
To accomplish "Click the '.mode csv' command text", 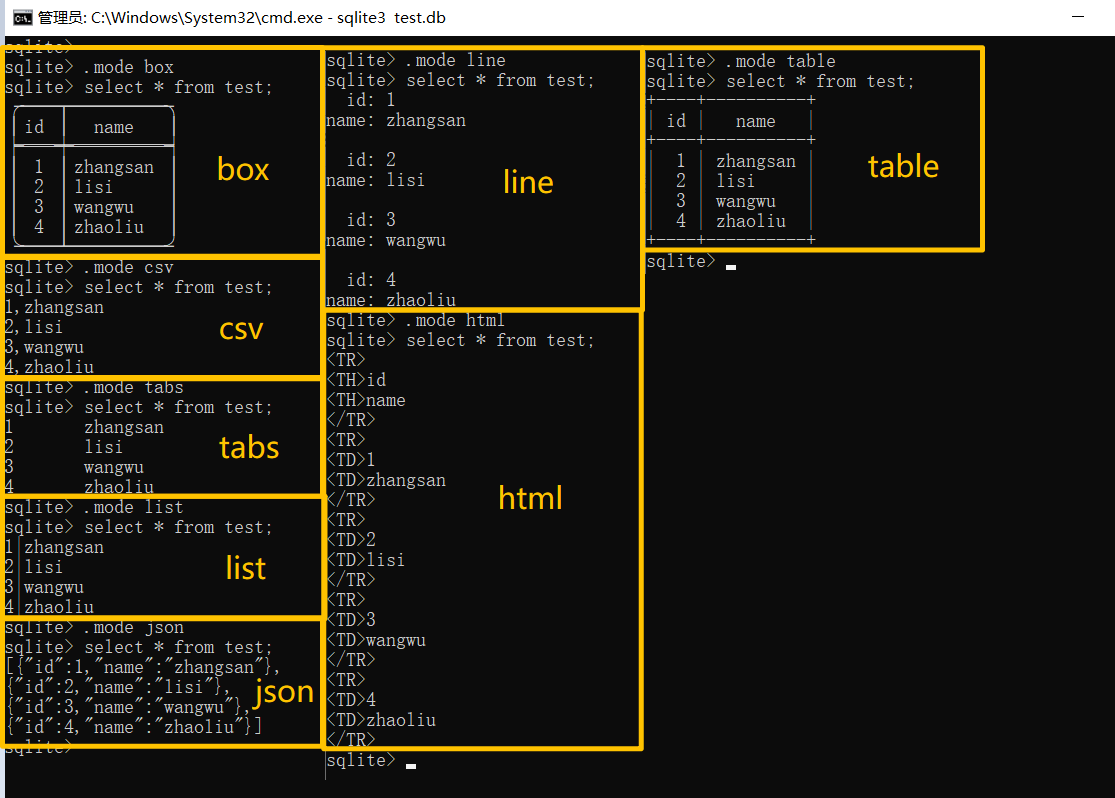I will 129,267.
